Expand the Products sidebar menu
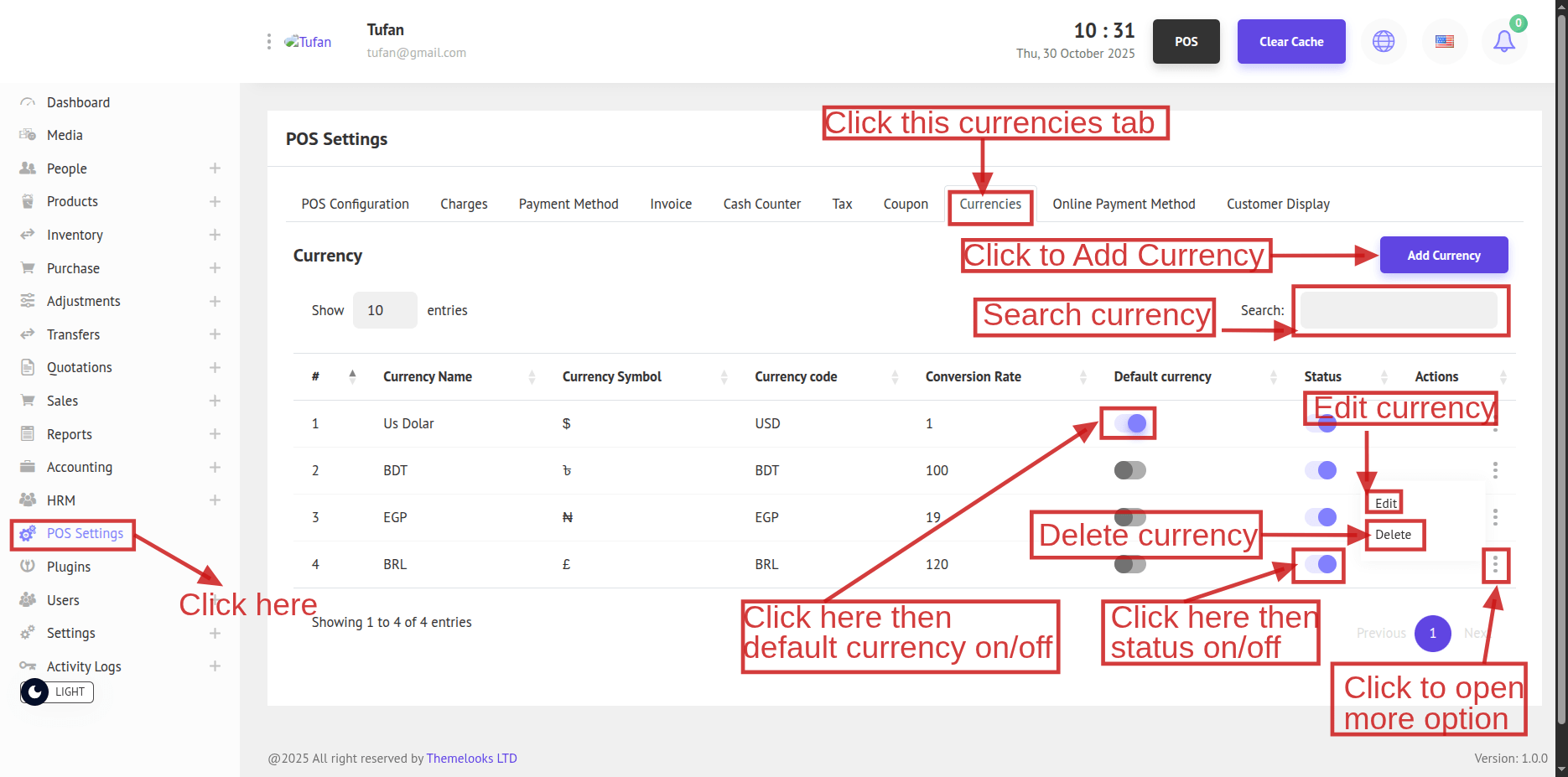This screenshot has width=1568, height=777. [x=215, y=202]
